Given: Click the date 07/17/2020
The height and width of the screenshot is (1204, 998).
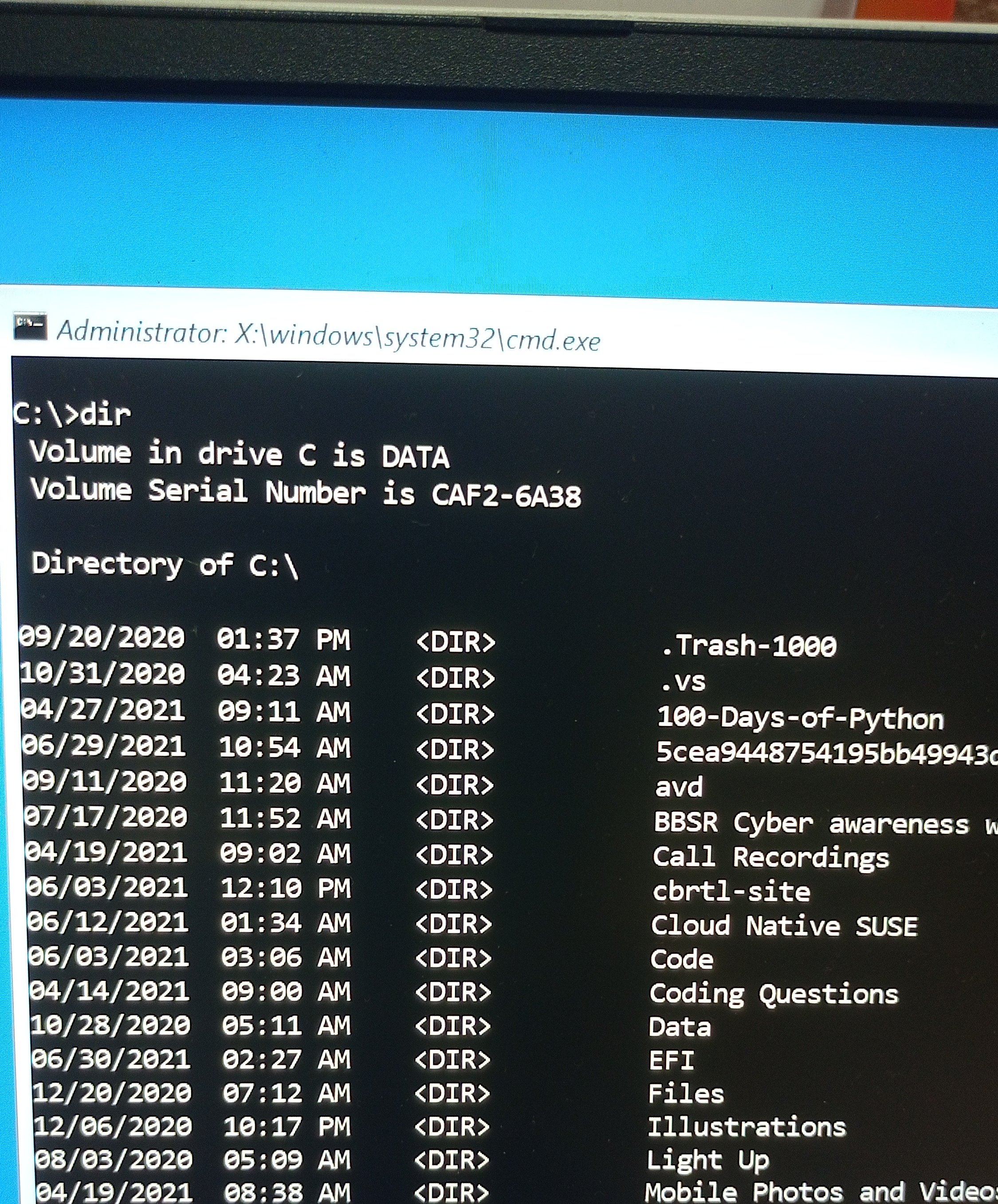Looking at the screenshot, I should click(x=106, y=818).
